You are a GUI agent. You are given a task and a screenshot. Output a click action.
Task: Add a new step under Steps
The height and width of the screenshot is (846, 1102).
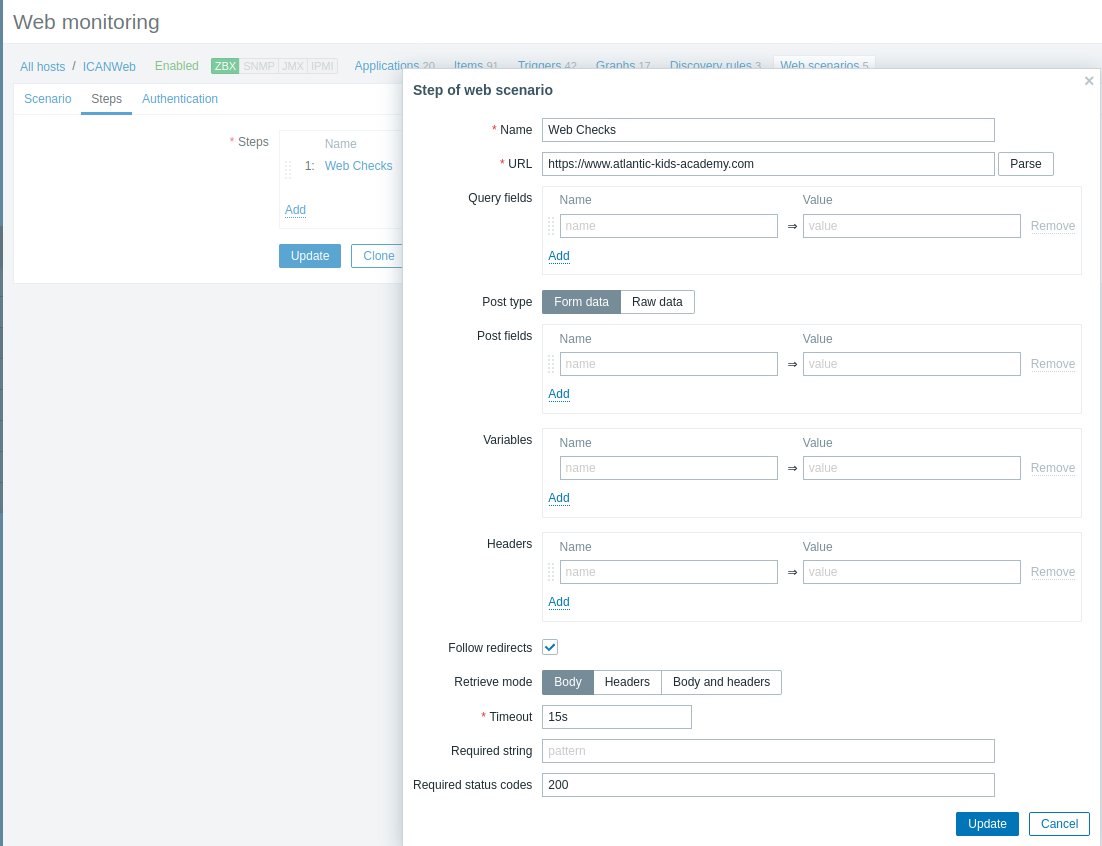295,209
